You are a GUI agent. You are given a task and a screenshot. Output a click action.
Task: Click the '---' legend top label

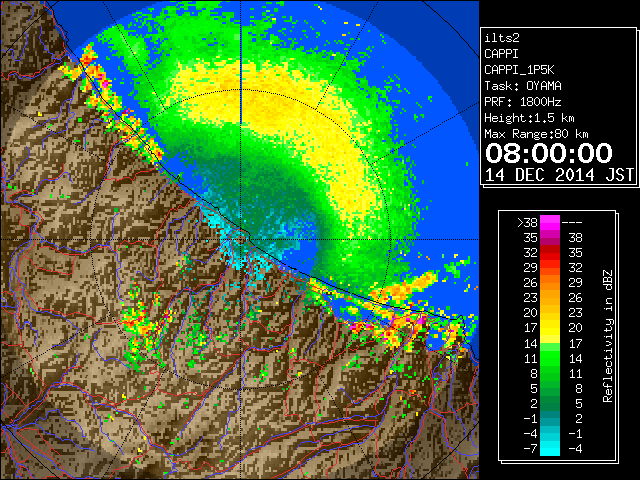(572, 223)
